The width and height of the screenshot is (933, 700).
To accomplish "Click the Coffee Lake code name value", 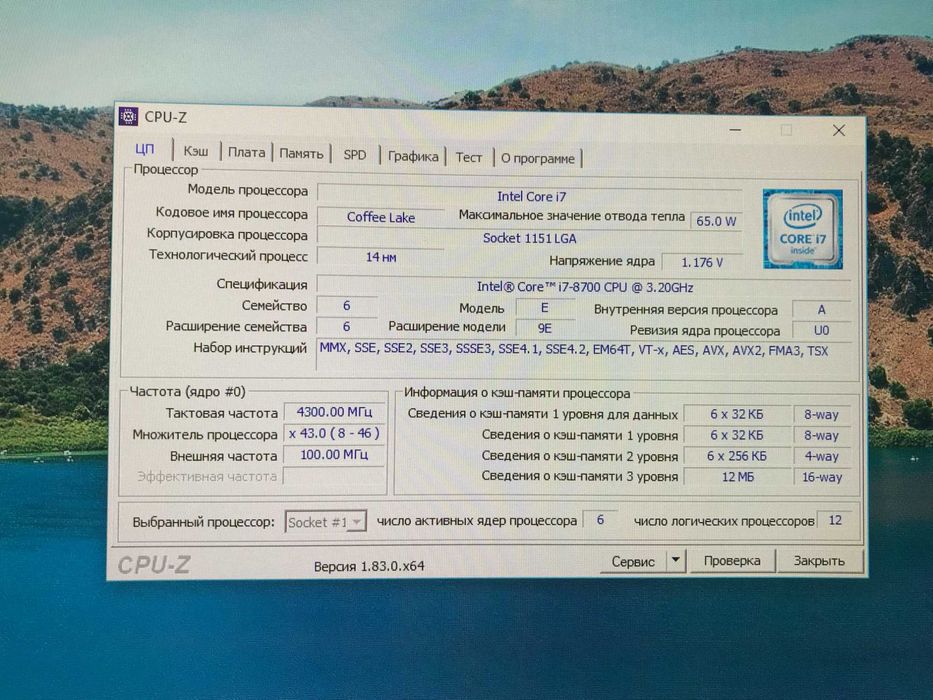I will pyautogui.click(x=381, y=217).
